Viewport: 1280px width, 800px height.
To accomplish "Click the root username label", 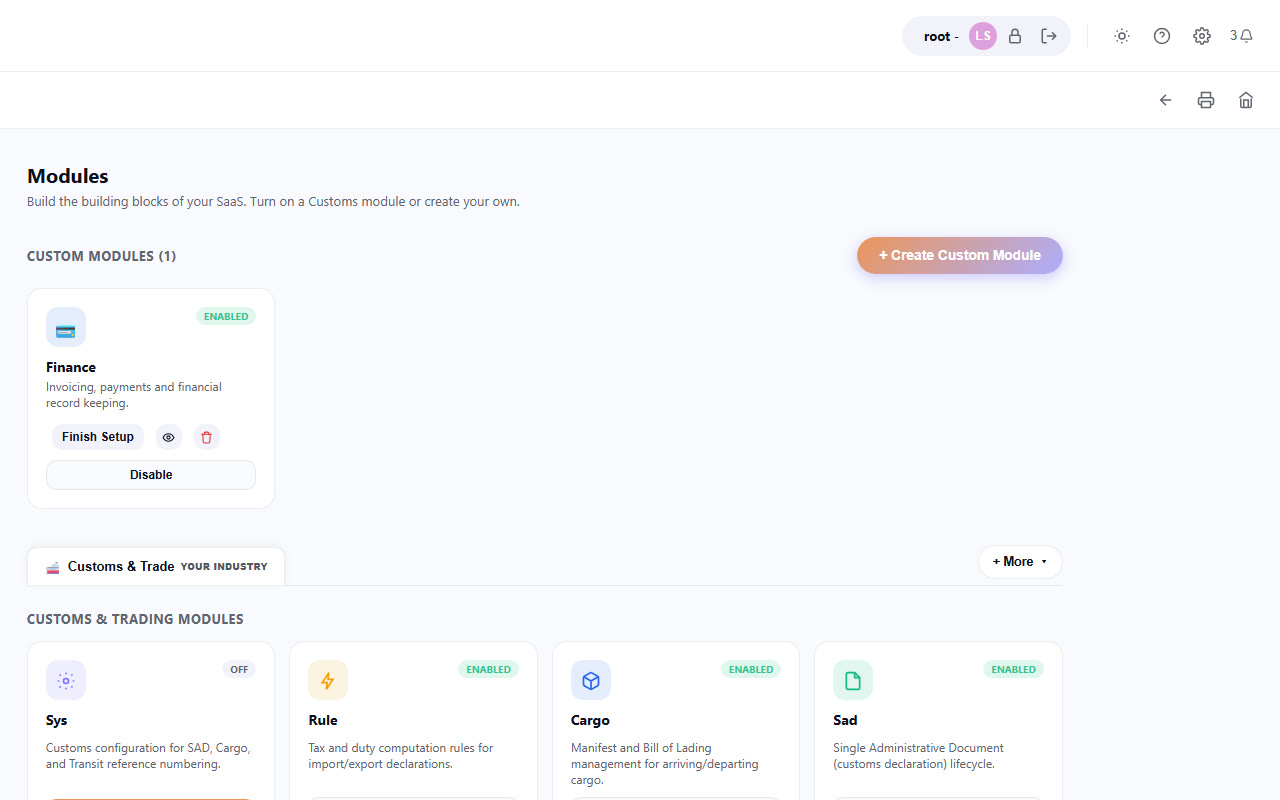I will pyautogui.click(x=937, y=36).
